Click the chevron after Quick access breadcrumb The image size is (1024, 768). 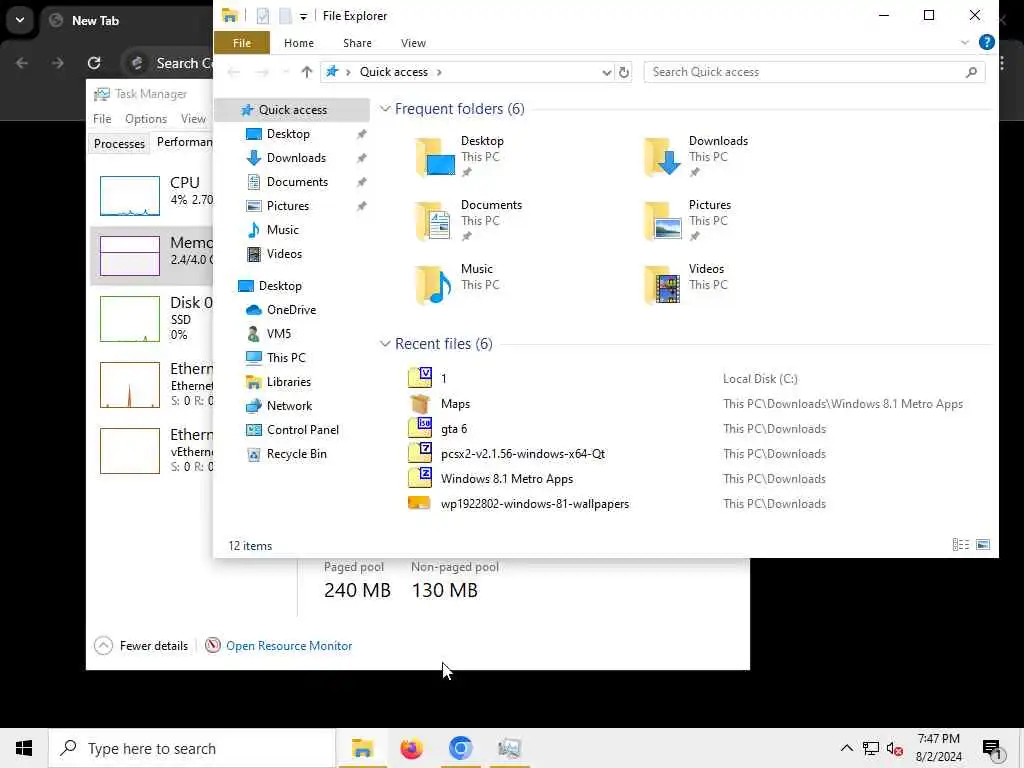[x=439, y=72]
